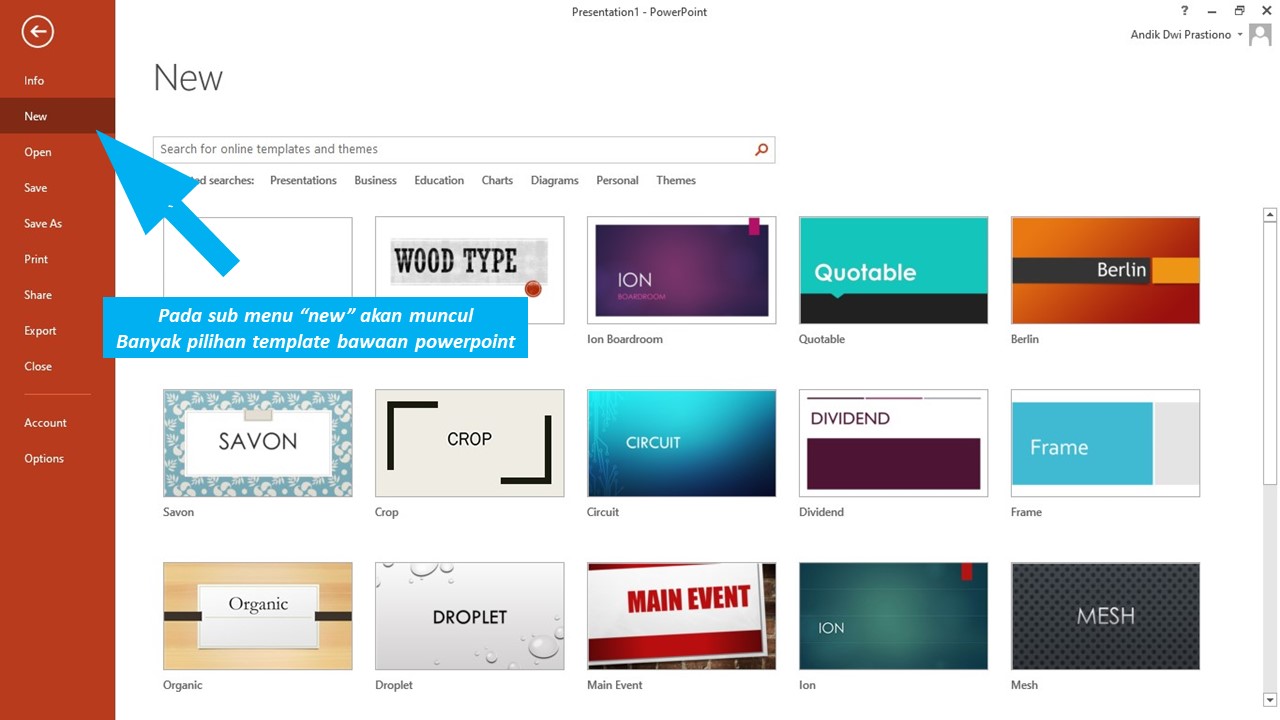This screenshot has width=1280, height=720.
Task: Click the scrollbar up arrow
Action: 1270,213
